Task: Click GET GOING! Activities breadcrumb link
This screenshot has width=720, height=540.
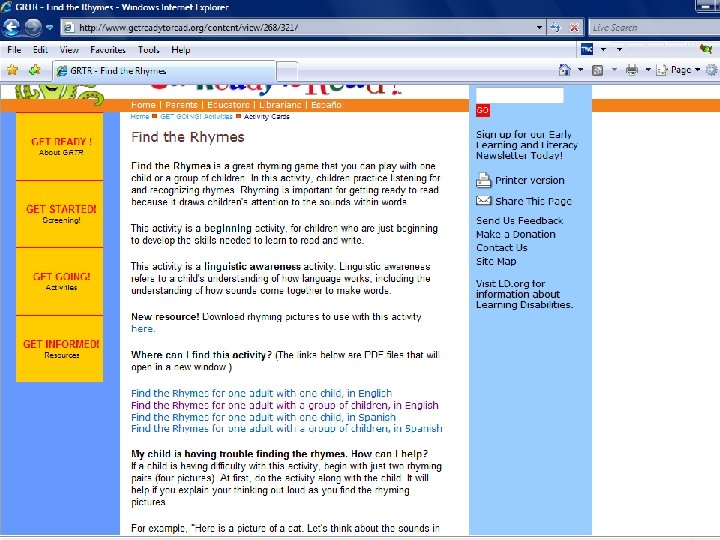Action: 196,117
